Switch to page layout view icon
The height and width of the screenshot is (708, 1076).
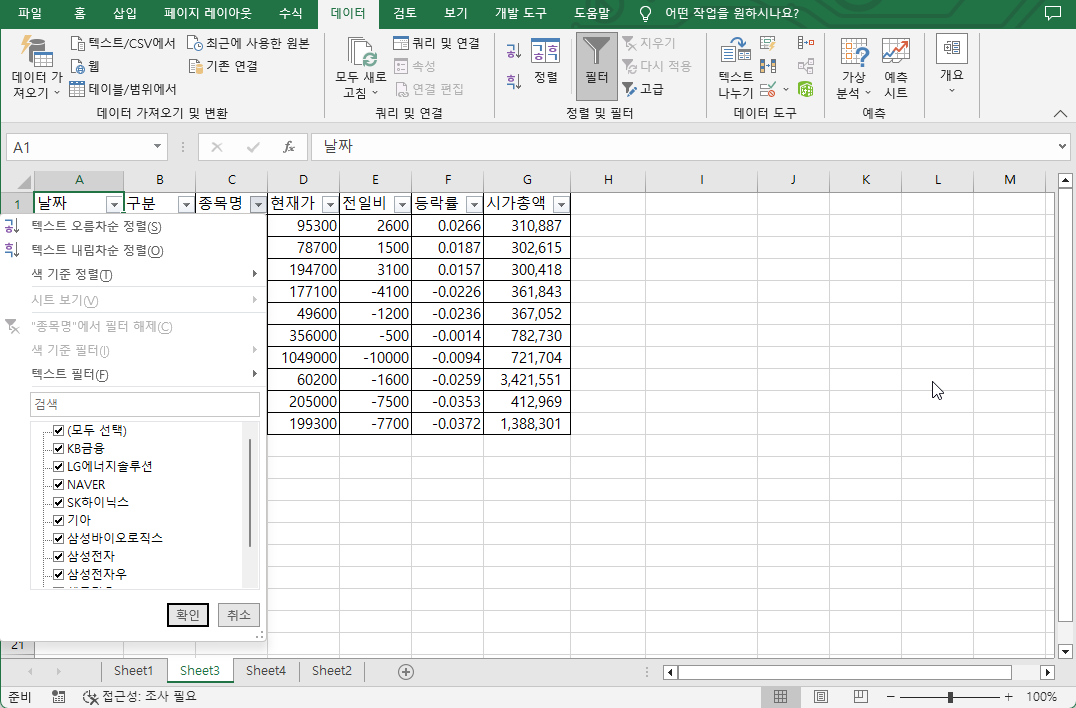click(x=820, y=697)
